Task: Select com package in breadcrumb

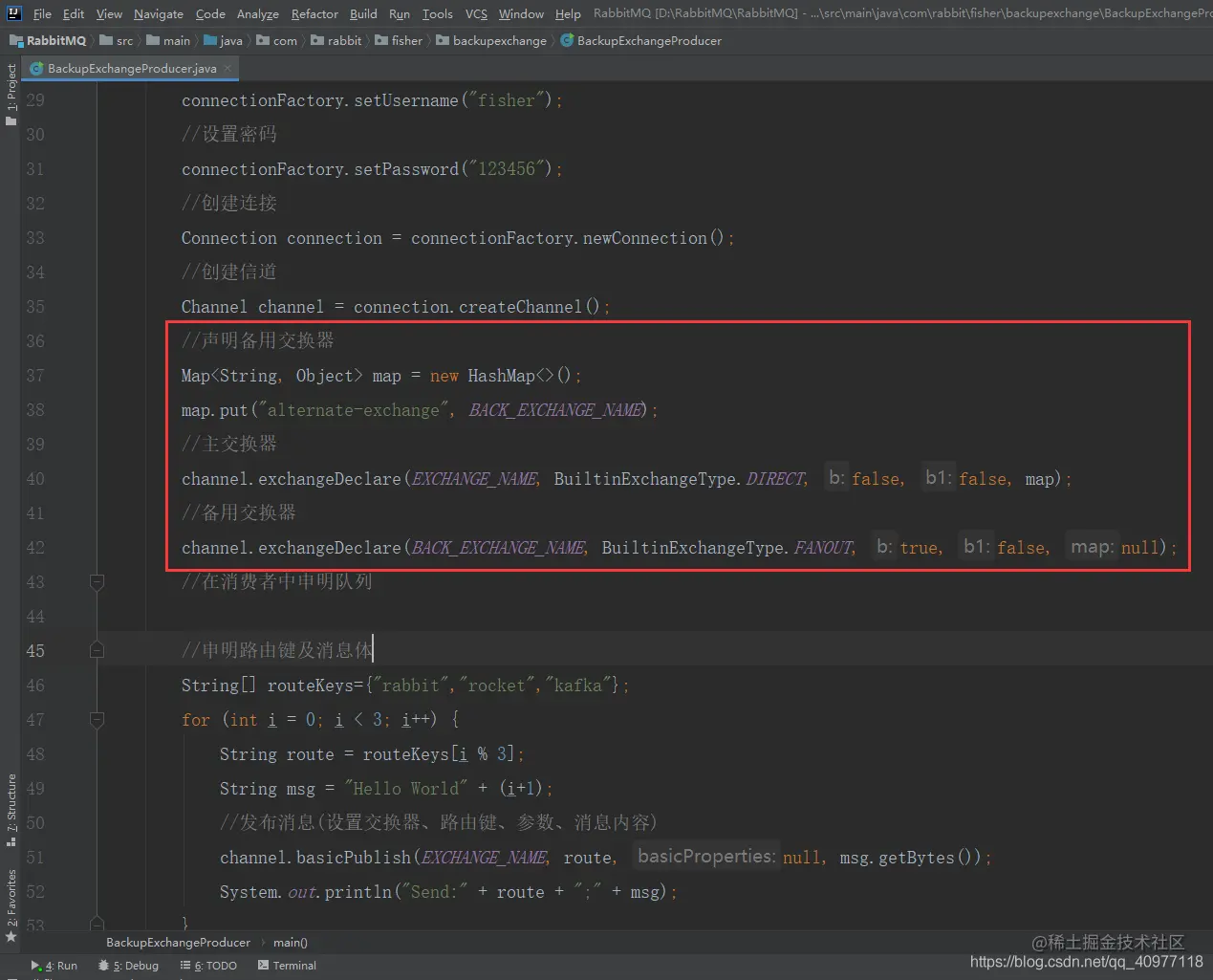Action: [x=277, y=41]
